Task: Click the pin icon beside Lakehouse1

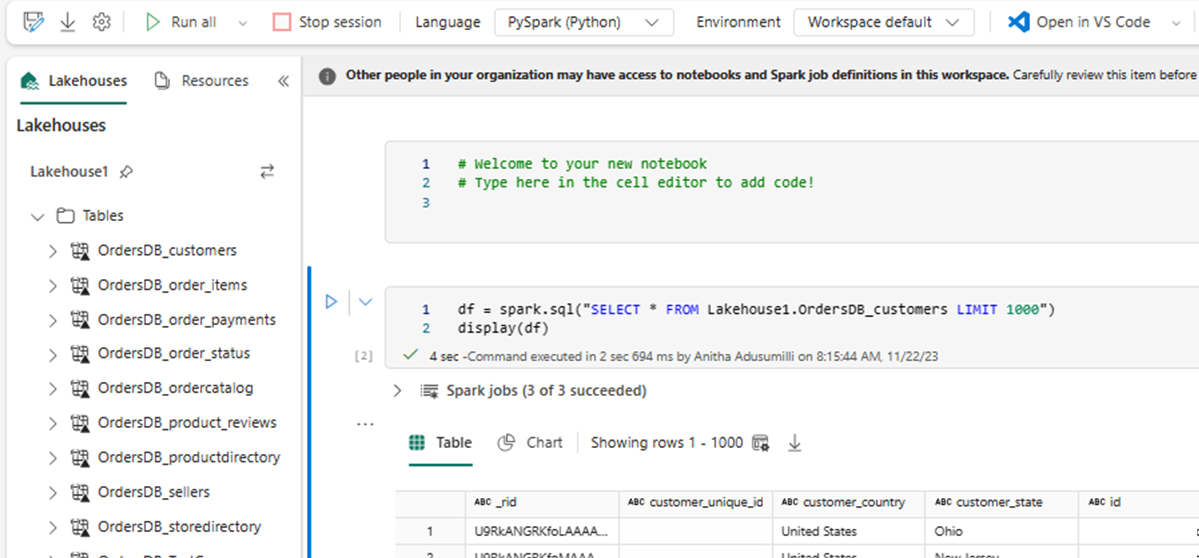Action: pyautogui.click(x=127, y=172)
